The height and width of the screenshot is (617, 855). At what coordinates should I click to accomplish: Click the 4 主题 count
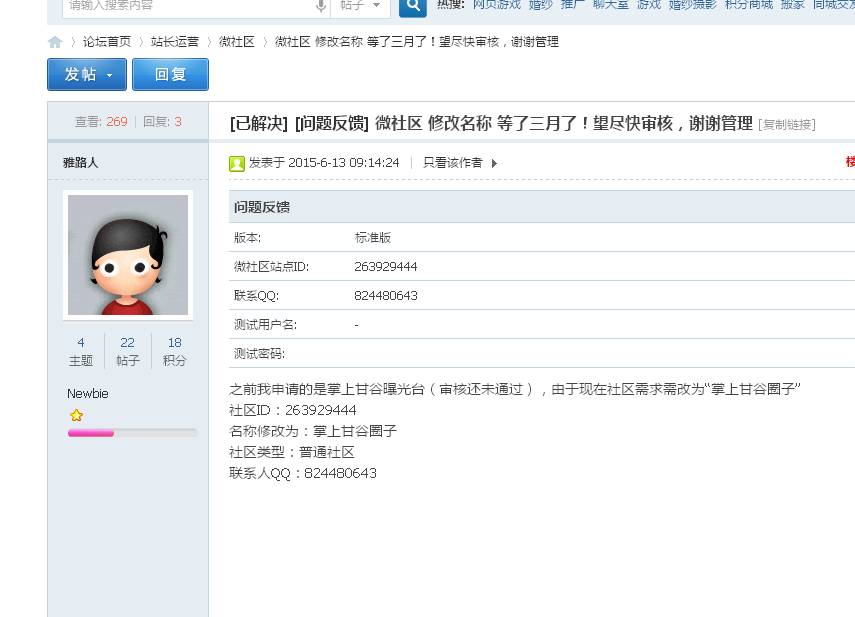click(x=81, y=351)
